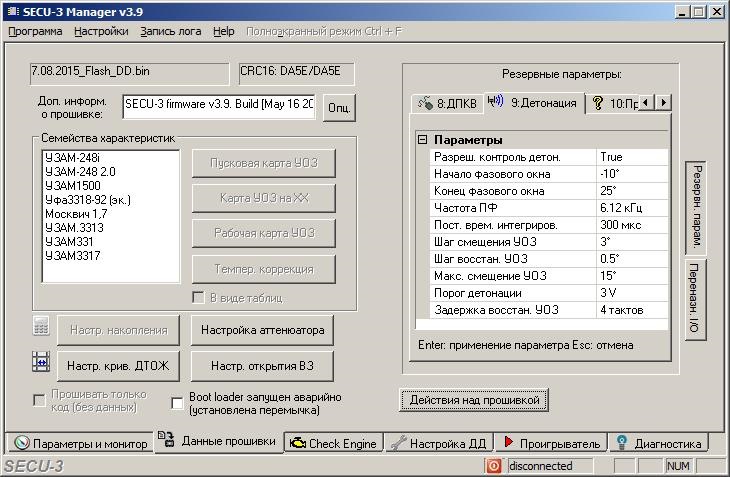730x477 pixels.
Task: Click the Опц. button
Action: point(339,107)
